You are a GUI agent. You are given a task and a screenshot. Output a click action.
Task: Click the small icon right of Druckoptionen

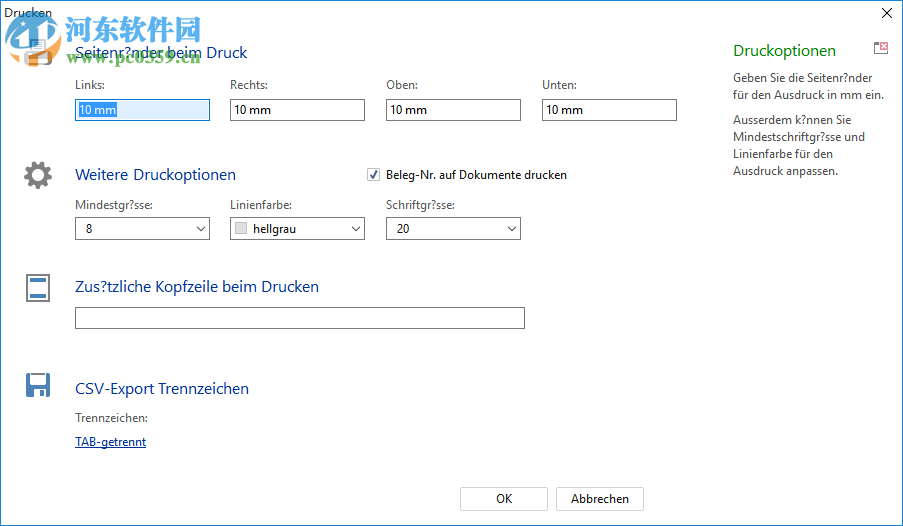coord(880,48)
